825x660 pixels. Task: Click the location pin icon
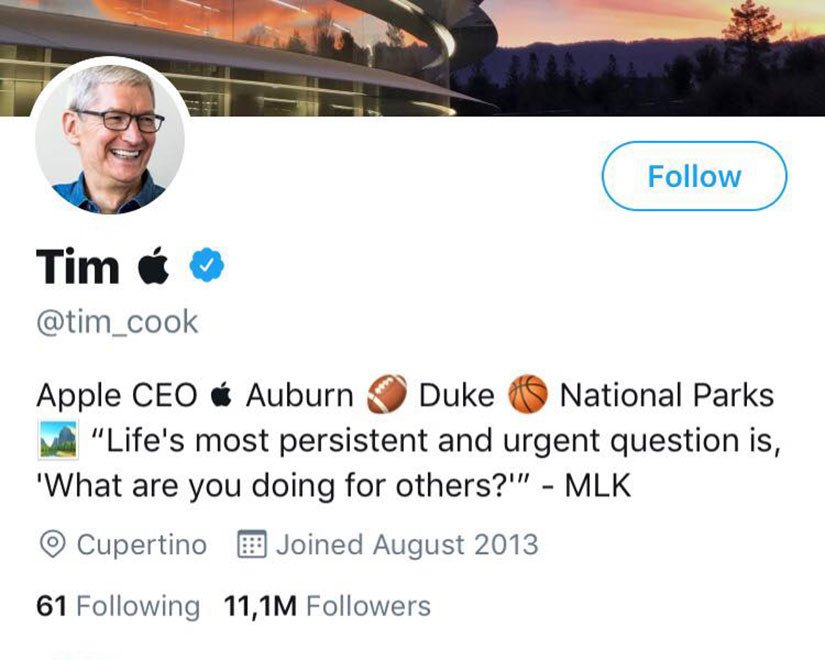[51, 545]
